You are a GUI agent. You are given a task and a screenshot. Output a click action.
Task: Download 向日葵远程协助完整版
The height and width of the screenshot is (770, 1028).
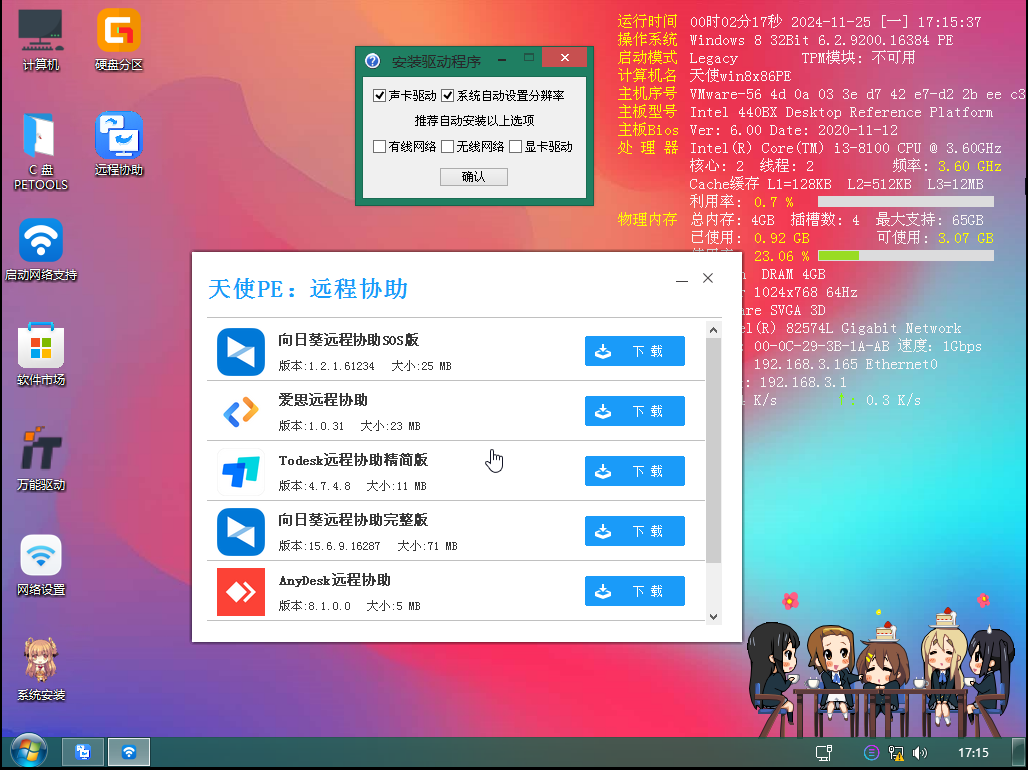tap(635, 531)
